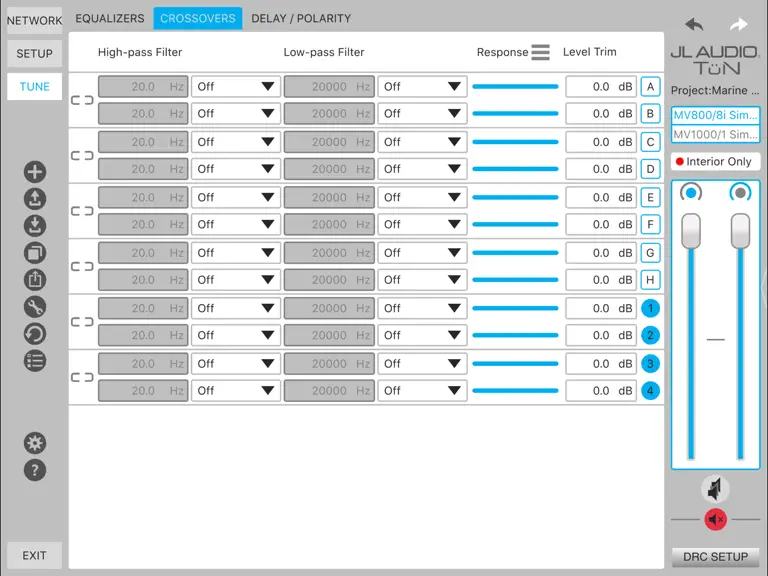Open channel A high-pass filter type dropdown
The width and height of the screenshot is (768, 576).
[236, 87]
